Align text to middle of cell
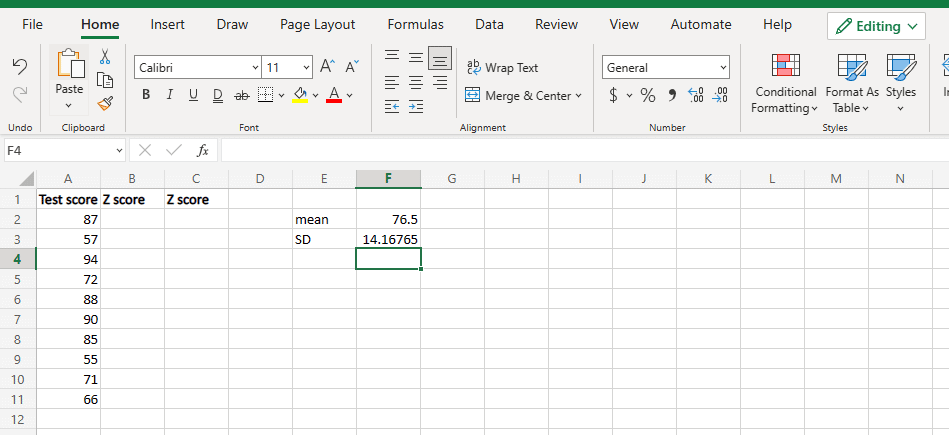 click(416, 57)
